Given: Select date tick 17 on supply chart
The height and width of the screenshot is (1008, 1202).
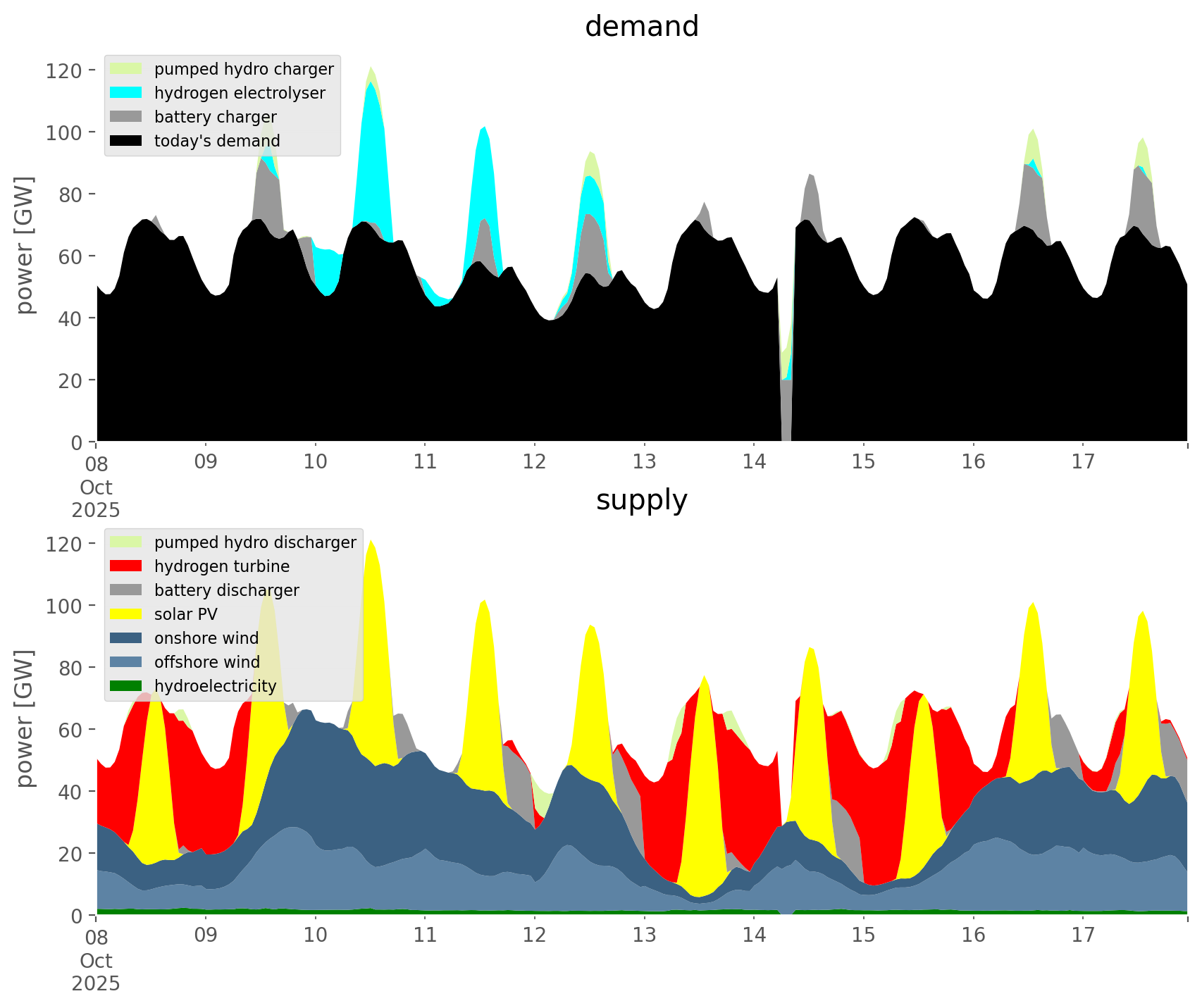Looking at the screenshot, I should point(1083,935).
